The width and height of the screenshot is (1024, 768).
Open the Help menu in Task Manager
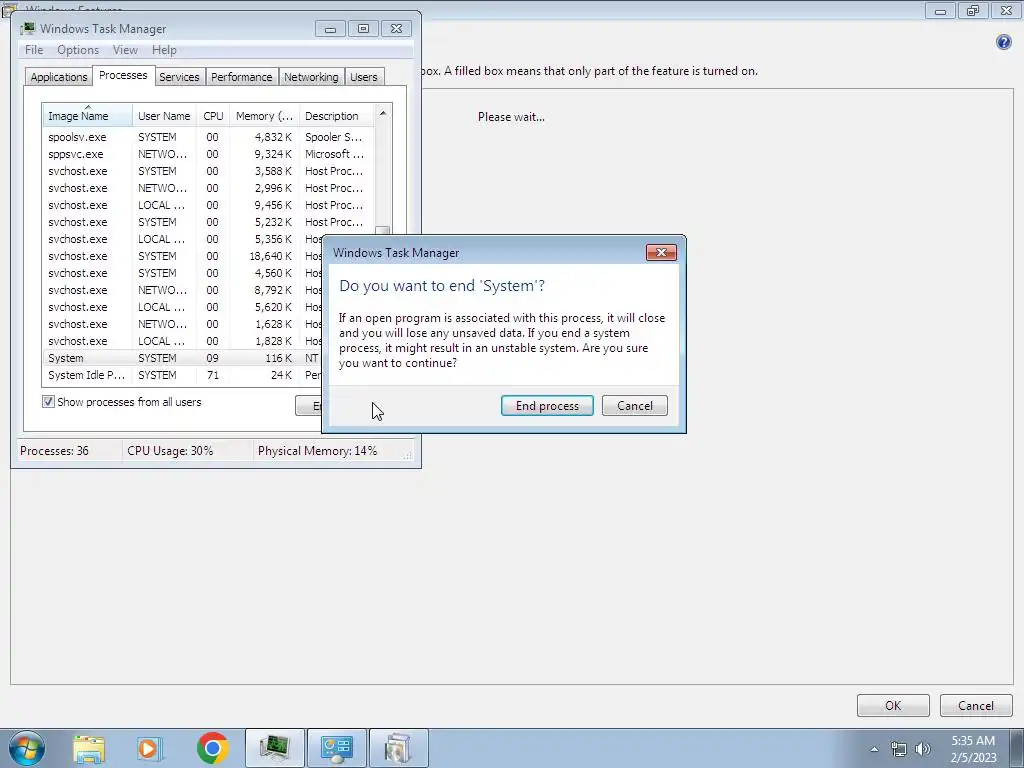click(x=164, y=50)
